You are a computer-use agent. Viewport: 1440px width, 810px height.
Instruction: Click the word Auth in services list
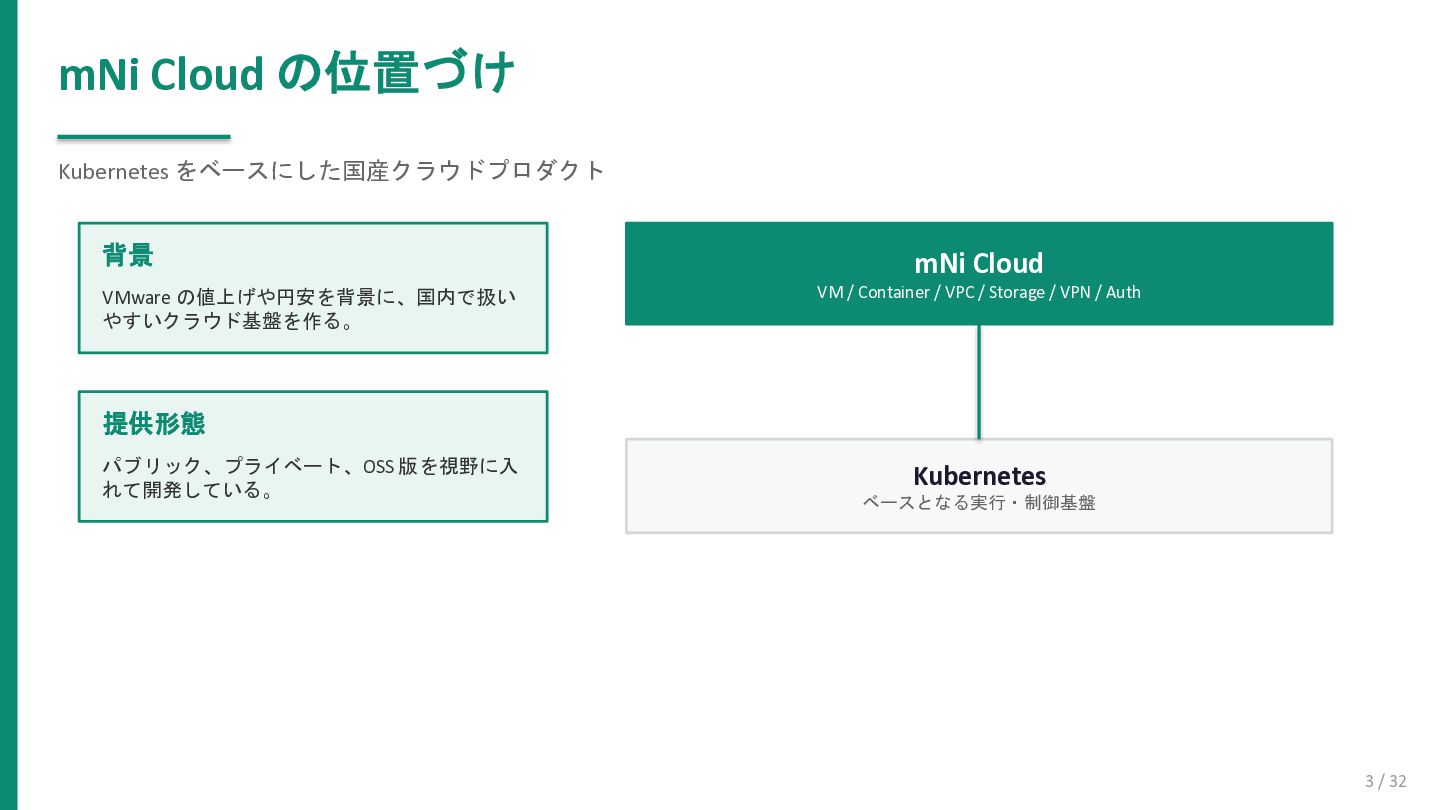pos(1123,292)
